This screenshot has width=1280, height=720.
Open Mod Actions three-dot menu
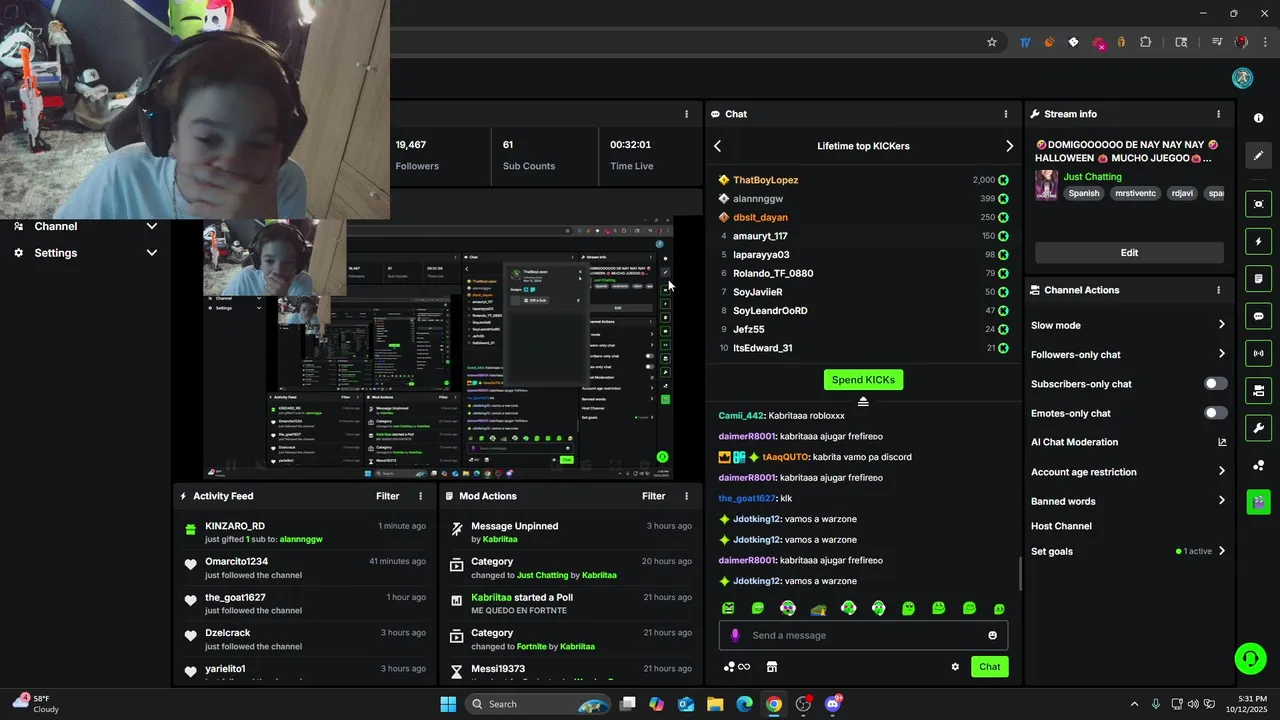click(686, 496)
